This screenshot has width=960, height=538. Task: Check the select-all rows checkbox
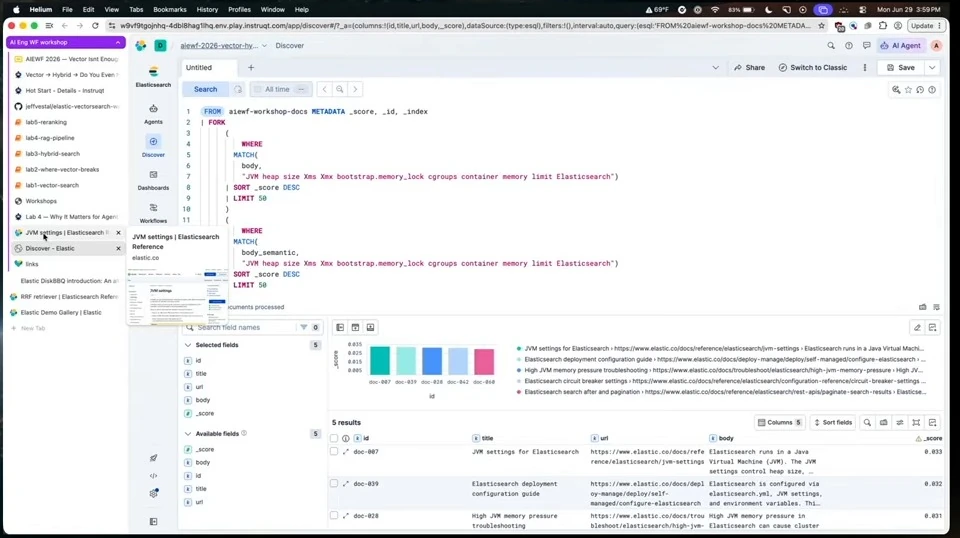click(x=334, y=438)
